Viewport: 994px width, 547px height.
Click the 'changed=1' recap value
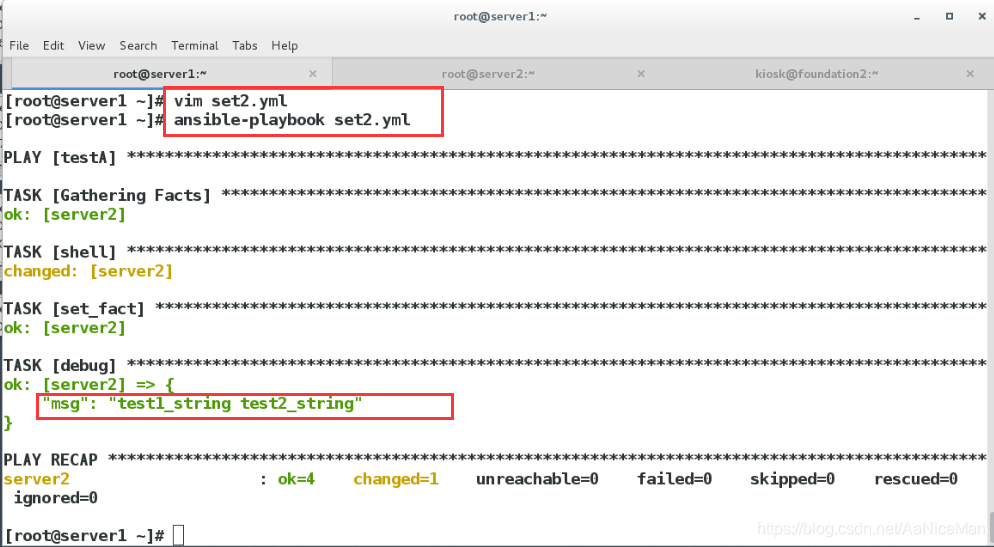point(396,479)
